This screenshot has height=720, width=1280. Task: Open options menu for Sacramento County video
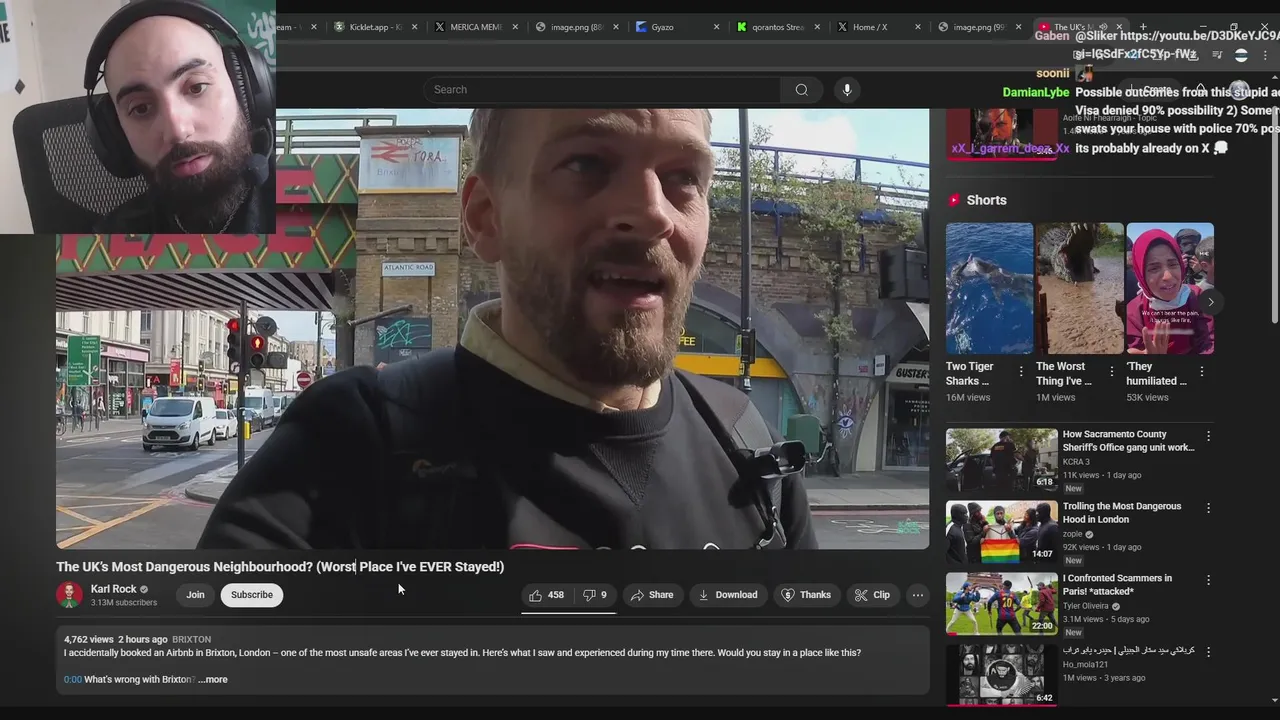pos(1208,436)
